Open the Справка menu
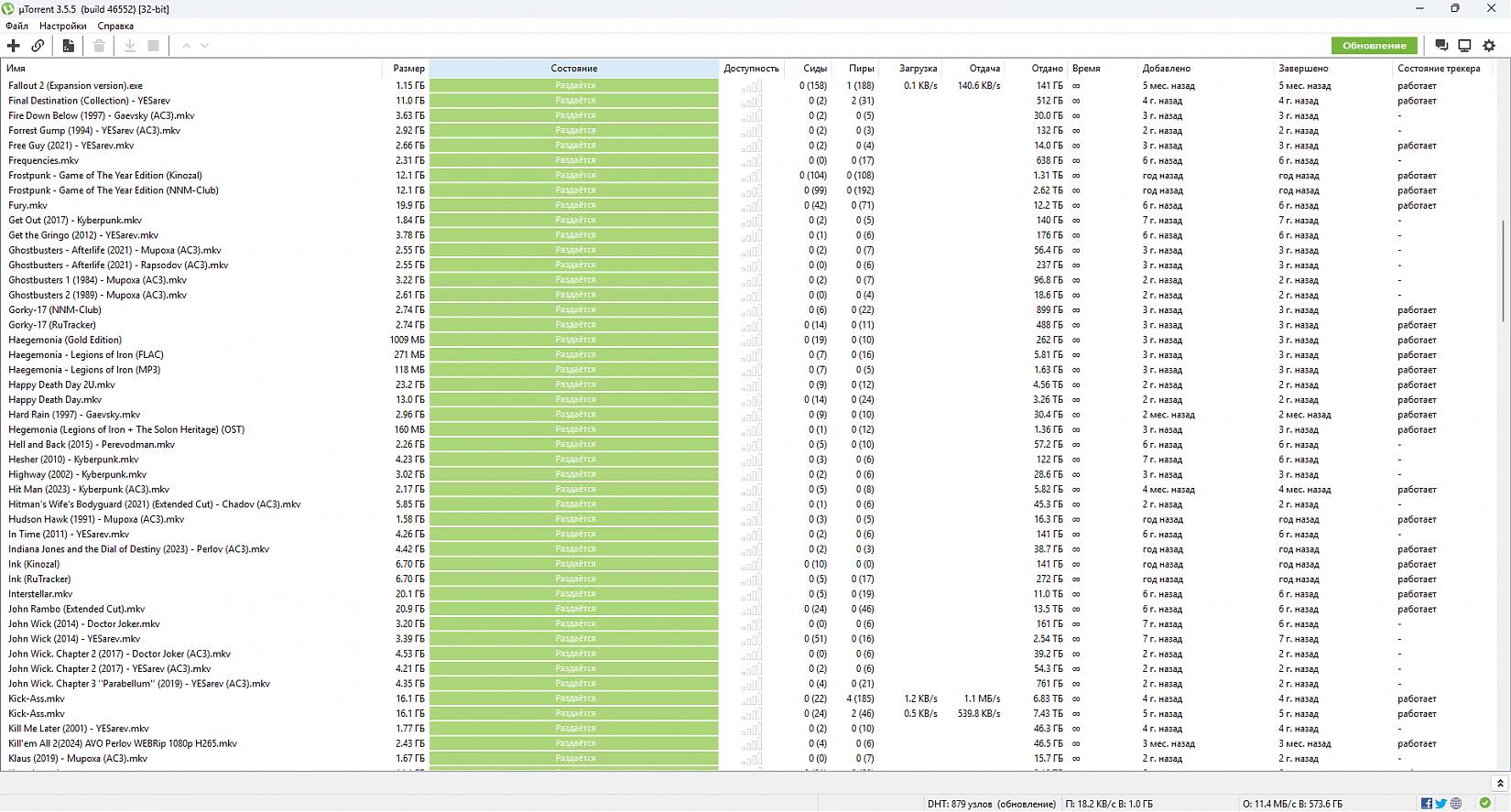This screenshot has height=812, width=1511. point(115,27)
